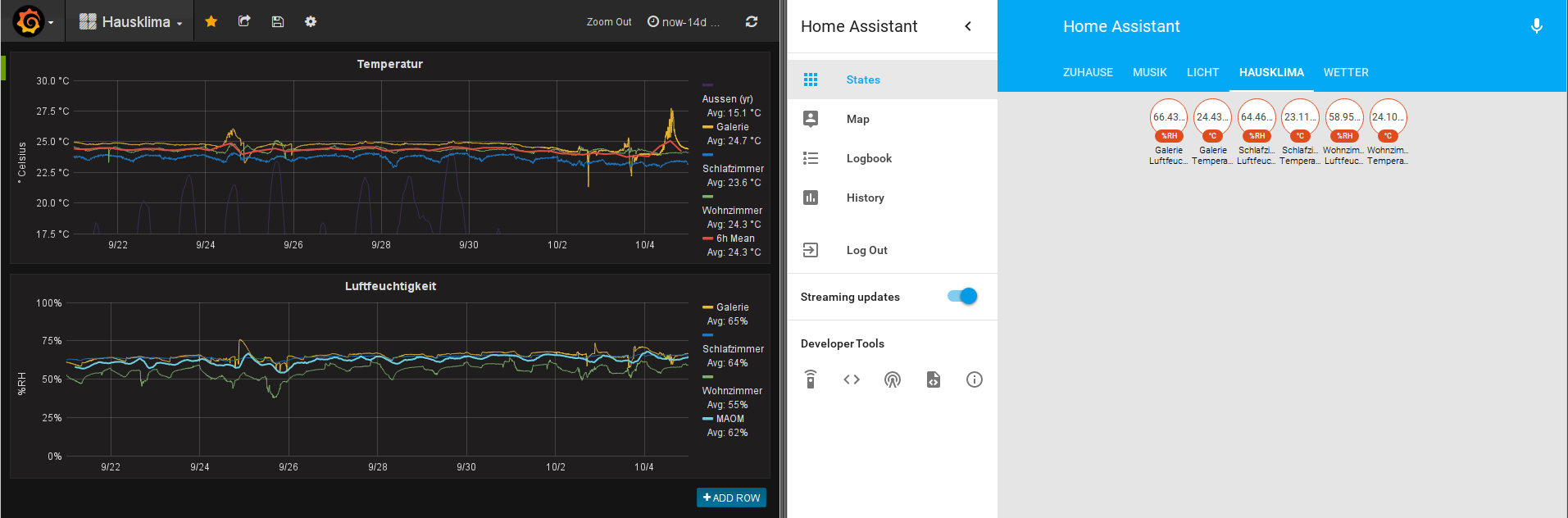Click the Luftfeuchtigkeit panel title

pos(390,286)
